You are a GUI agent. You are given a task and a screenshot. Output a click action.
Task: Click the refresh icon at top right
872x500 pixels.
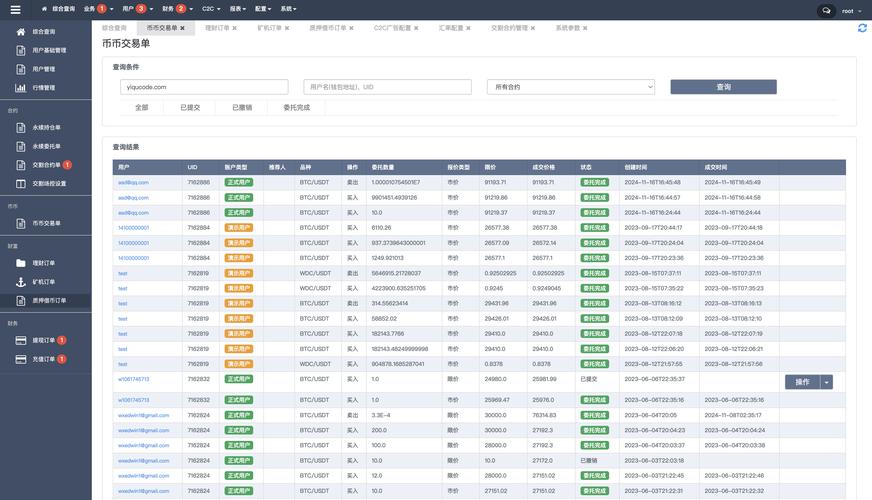[862, 28]
